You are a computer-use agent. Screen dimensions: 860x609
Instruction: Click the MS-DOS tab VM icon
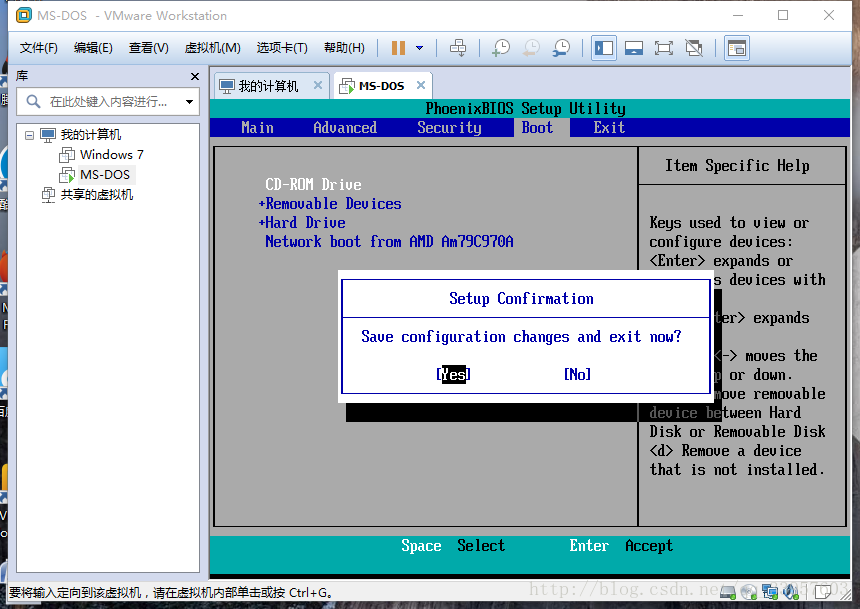pyautogui.click(x=347, y=86)
